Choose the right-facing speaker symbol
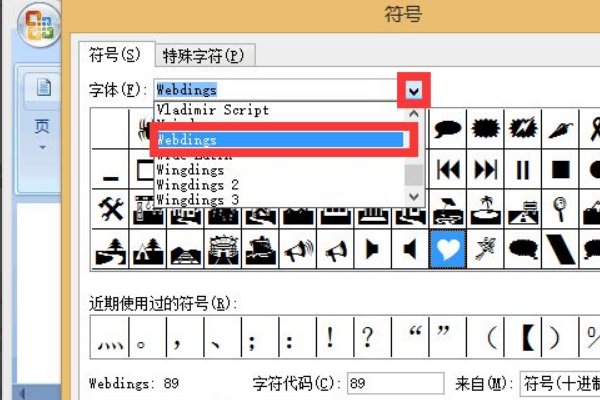The height and width of the screenshot is (400, 600). [373, 250]
